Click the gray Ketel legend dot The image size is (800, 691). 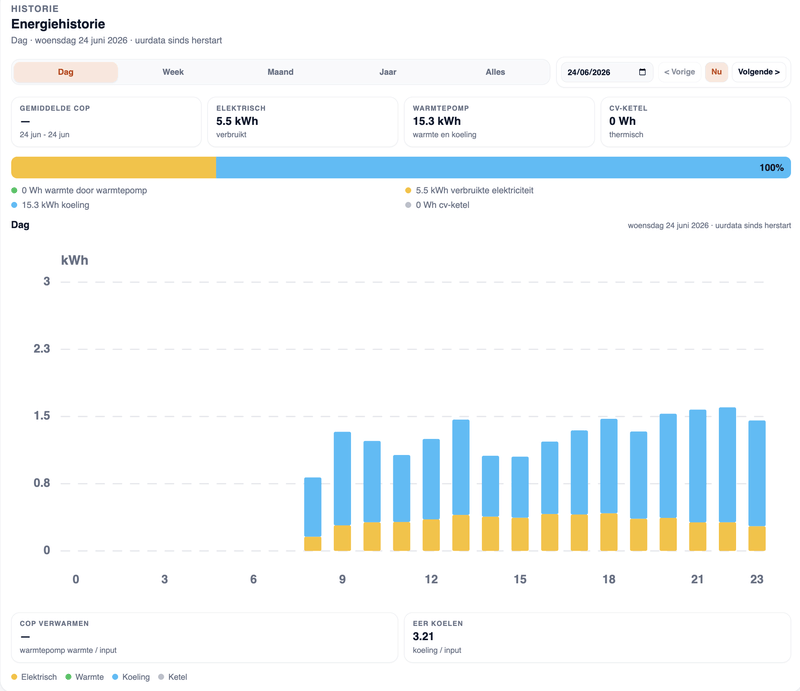click(161, 677)
